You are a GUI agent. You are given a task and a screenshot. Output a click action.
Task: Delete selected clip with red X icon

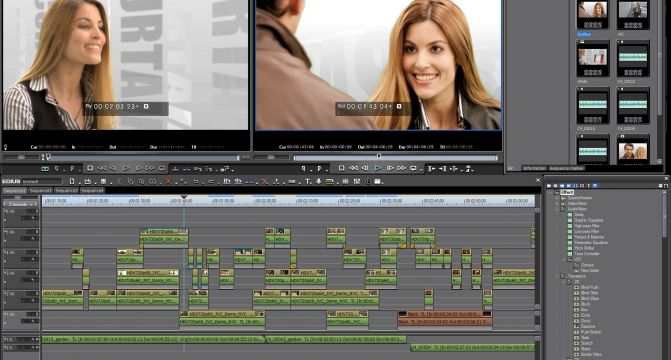(168, 181)
